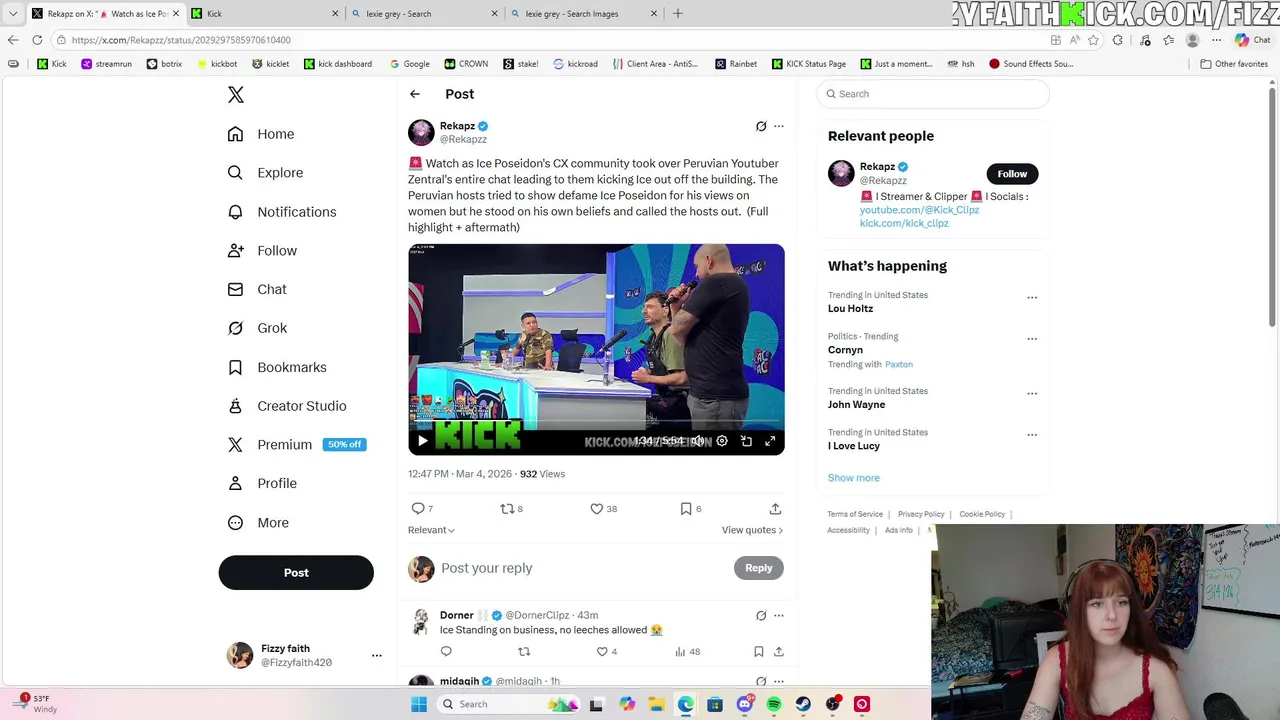Repost using the icon with 8 reposts

[x=511, y=509]
